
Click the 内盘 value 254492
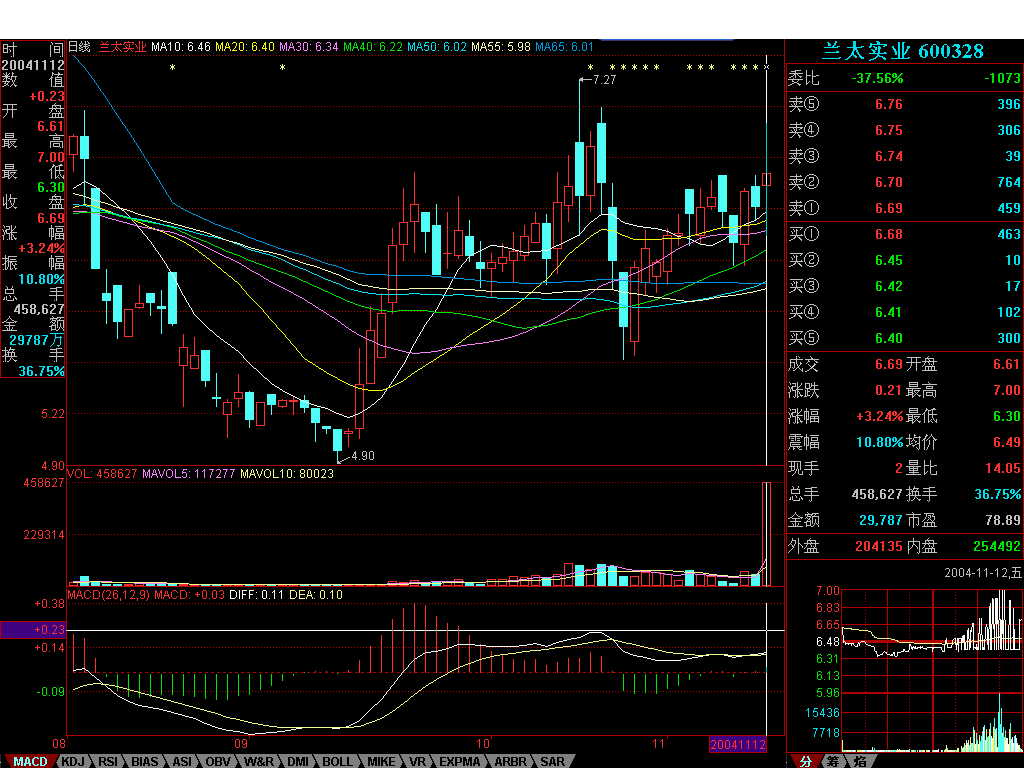[997, 546]
